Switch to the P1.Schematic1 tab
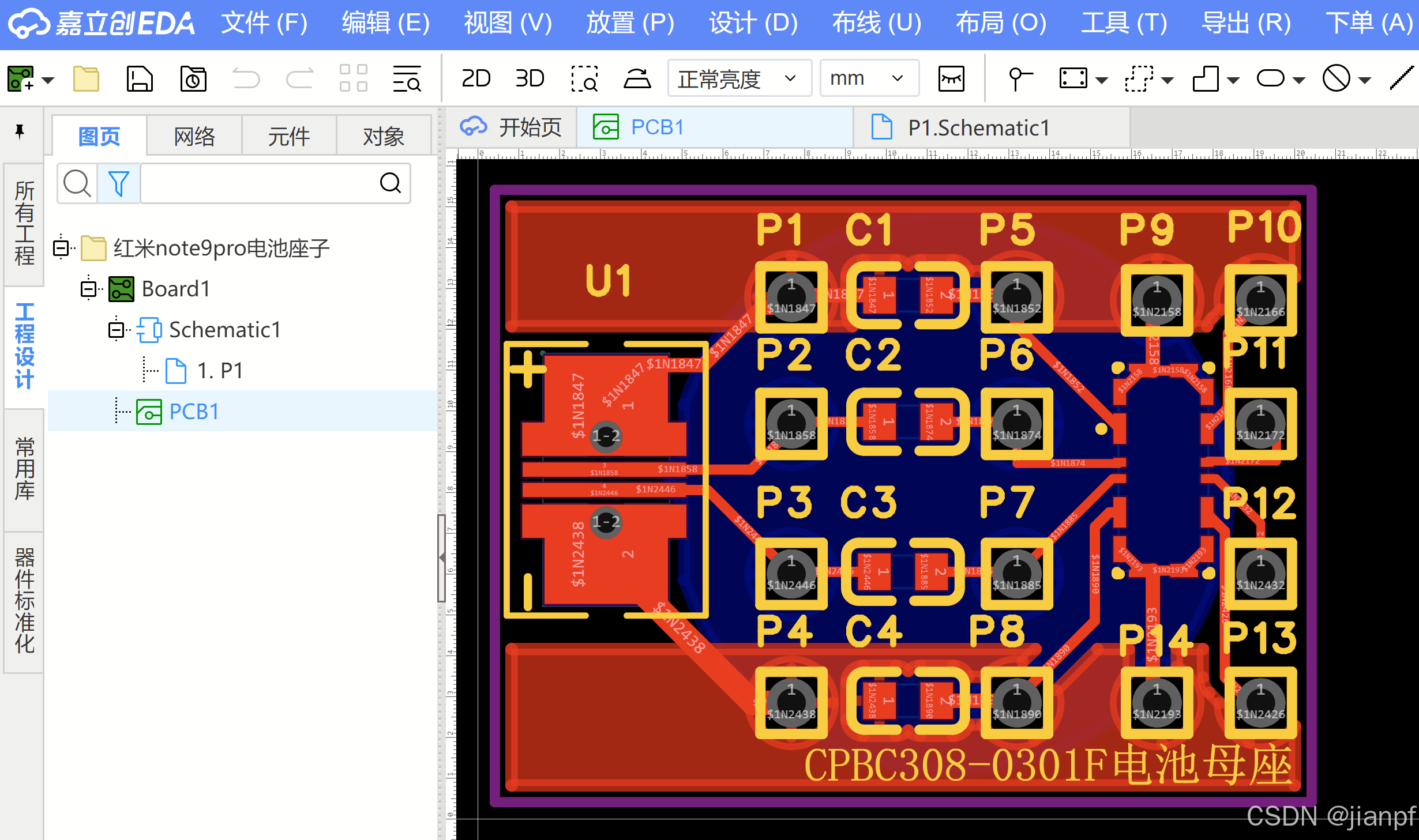The width and height of the screenshot is (1419, 840). point(978,127)
